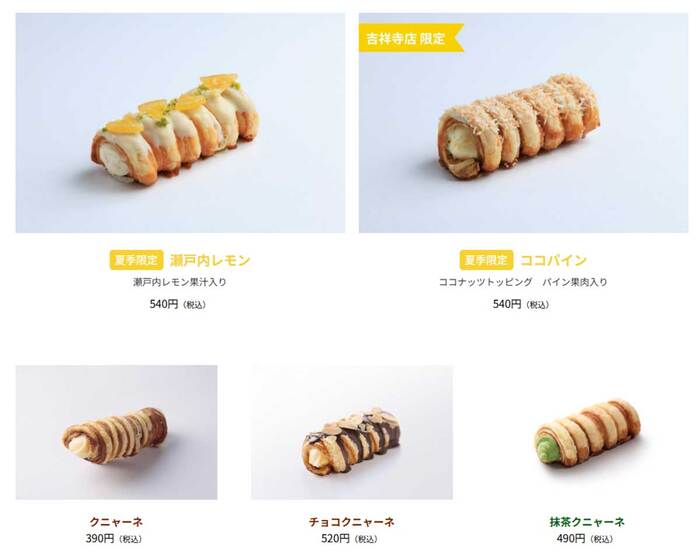This screenshot has height=555, width=700.
Task: Select the plain クニャーネ product image
Action: [x=117, y=432]
